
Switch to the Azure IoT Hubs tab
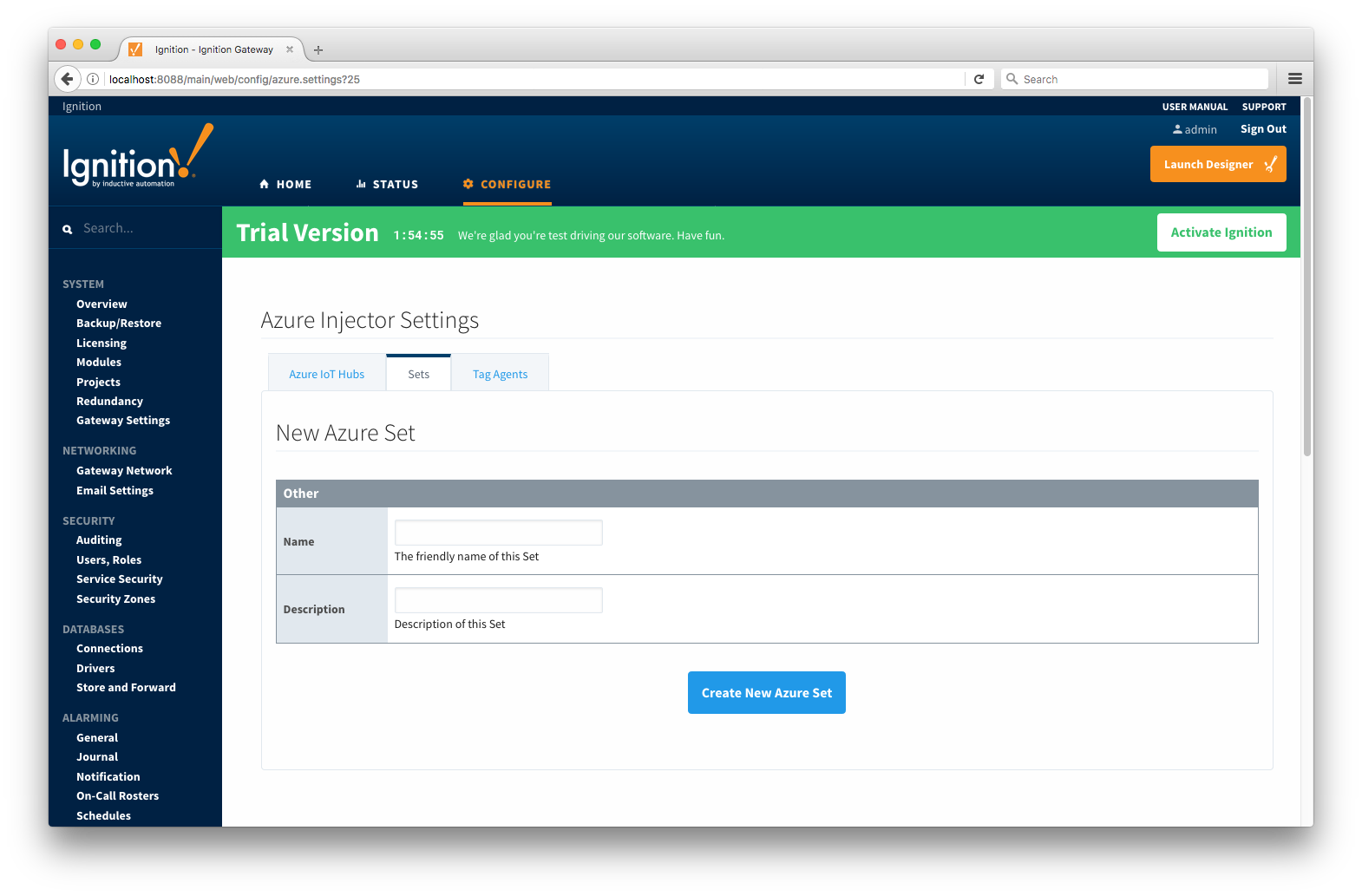[x=327, y=375]
